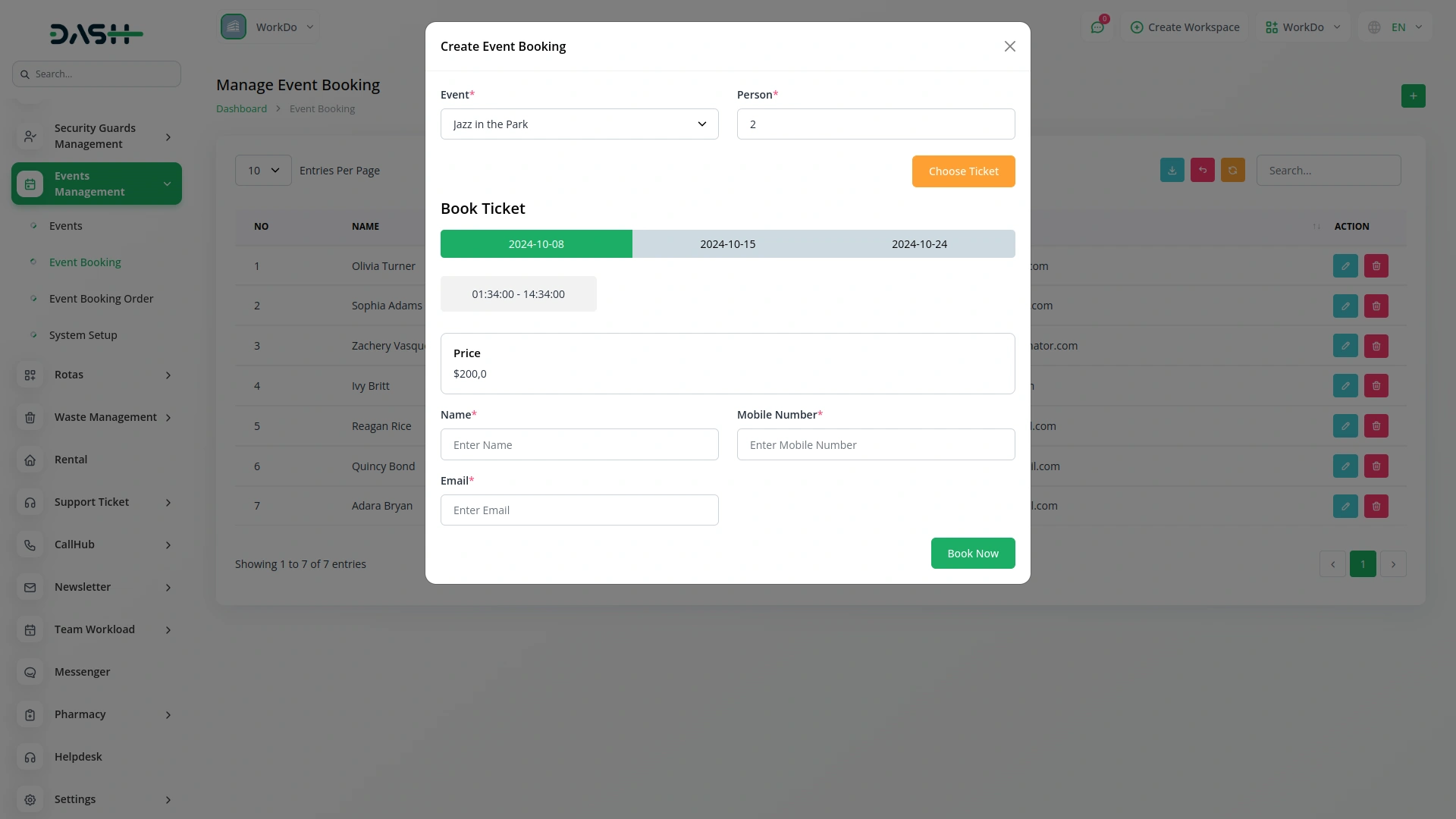Image resolution: width=1456 pixels, height=819 pixels.
Task: Open the entries per page dropdown
Action: coord(263,171)
